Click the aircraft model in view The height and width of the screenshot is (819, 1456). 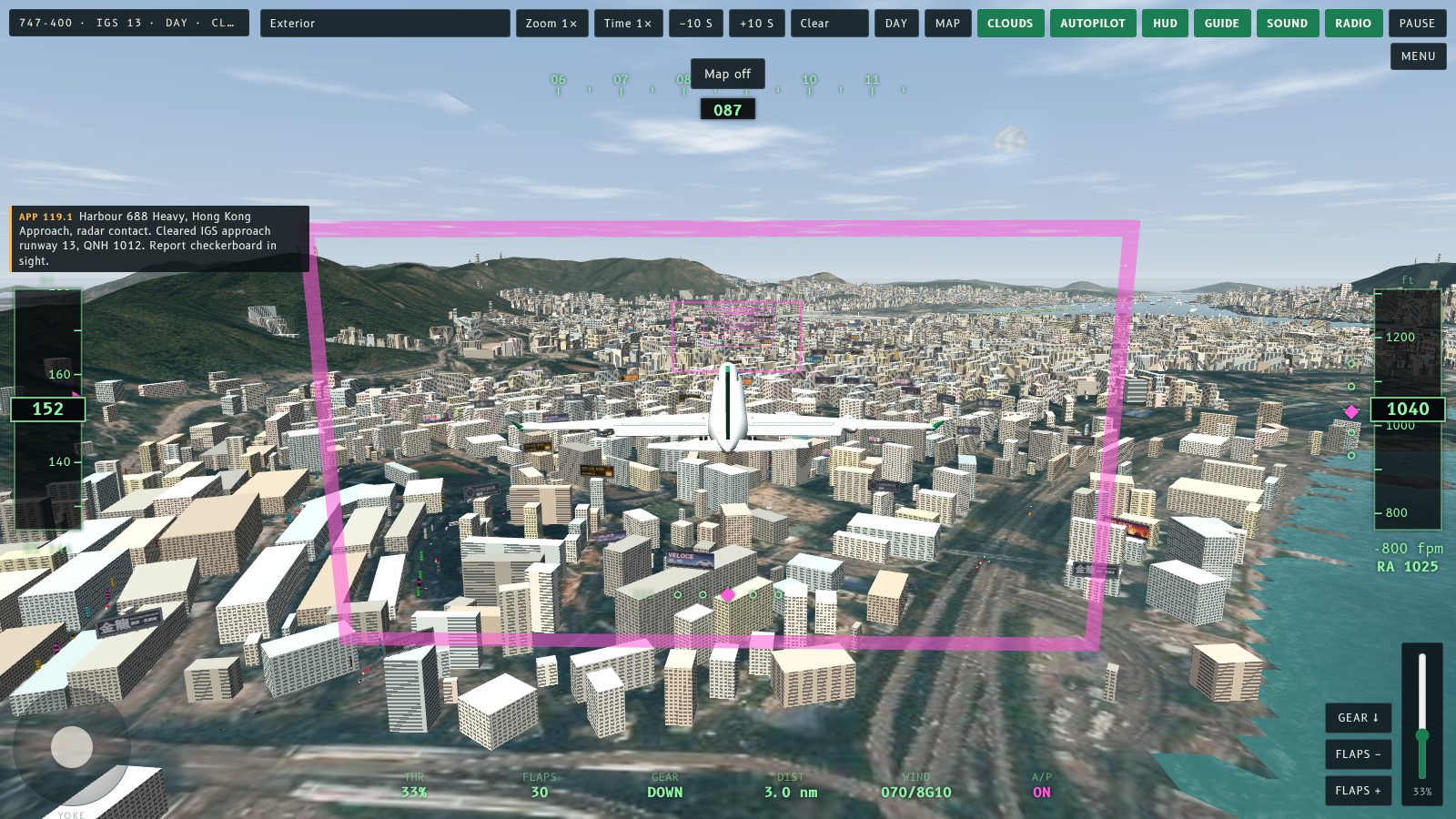point(727,411)
